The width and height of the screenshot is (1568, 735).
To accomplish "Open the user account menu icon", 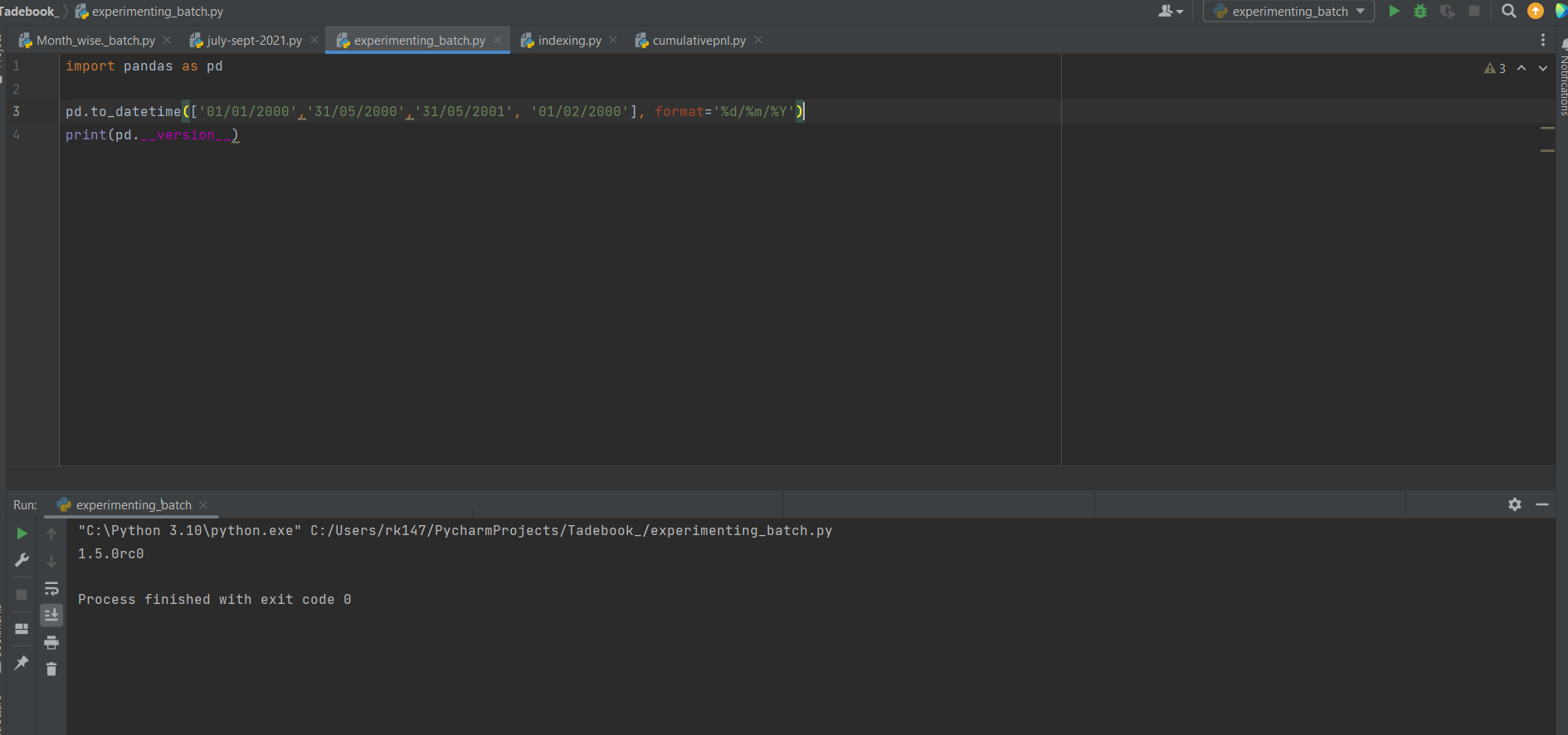I will (1170, 11).
